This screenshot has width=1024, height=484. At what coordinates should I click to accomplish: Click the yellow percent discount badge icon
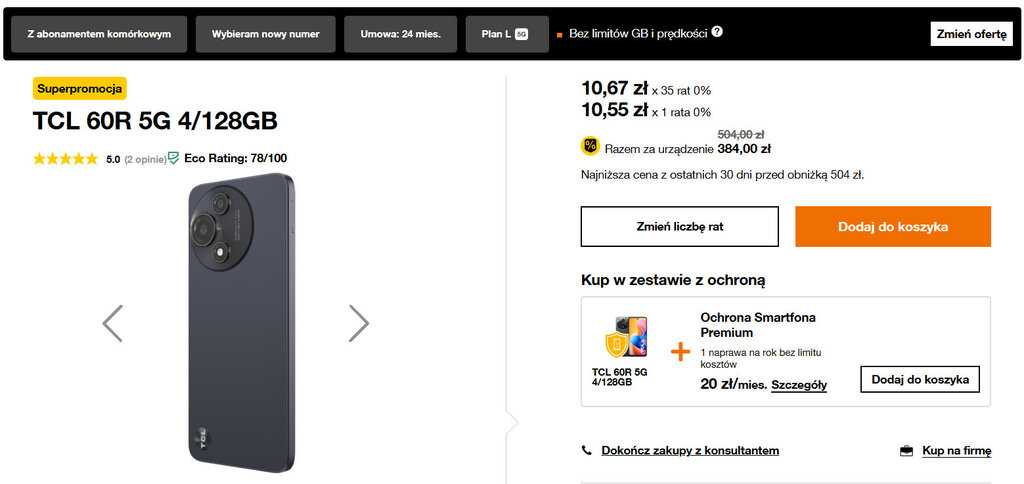click(x=590, y=146)
